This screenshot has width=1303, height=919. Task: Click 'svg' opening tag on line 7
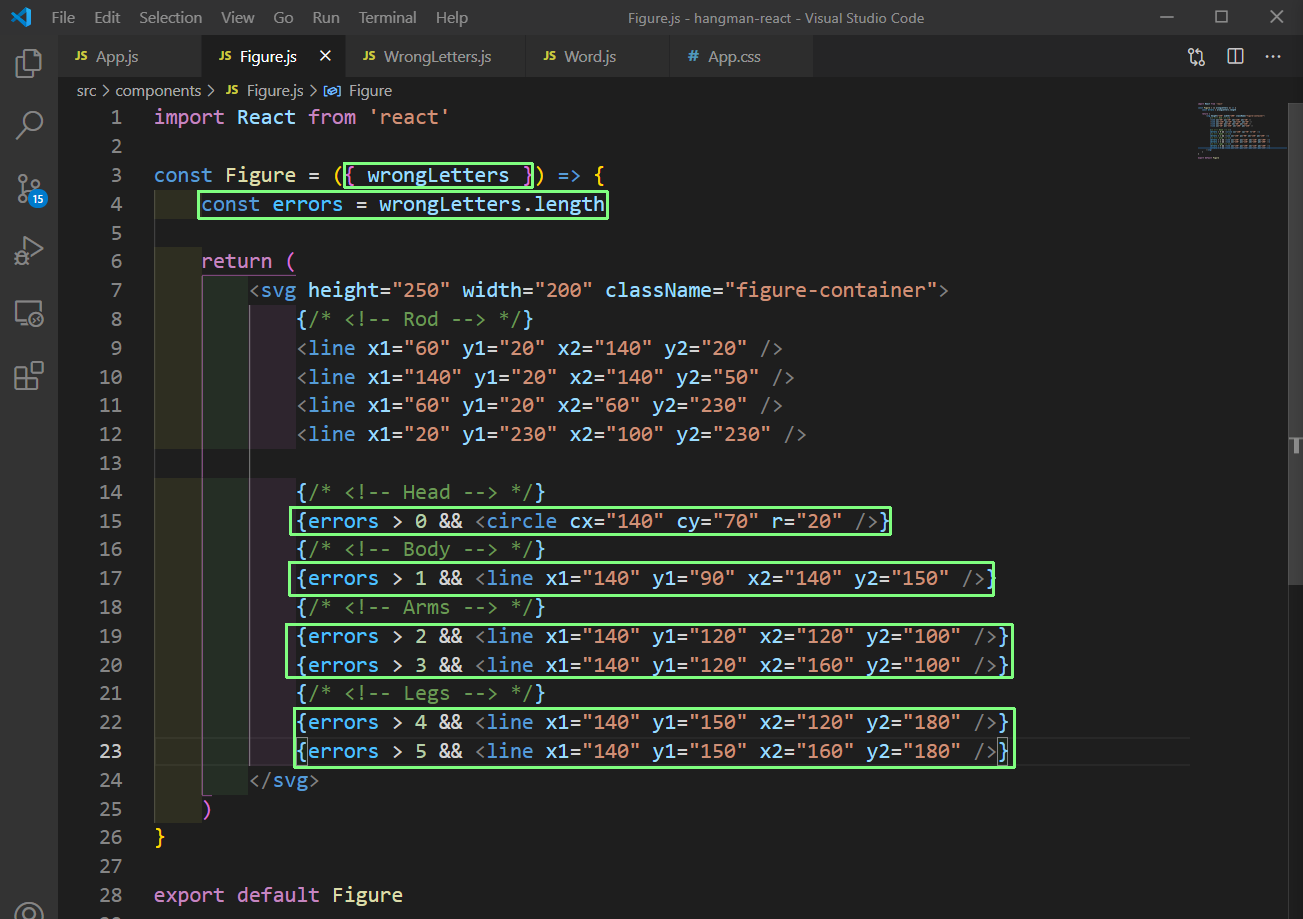pos(278,290)
